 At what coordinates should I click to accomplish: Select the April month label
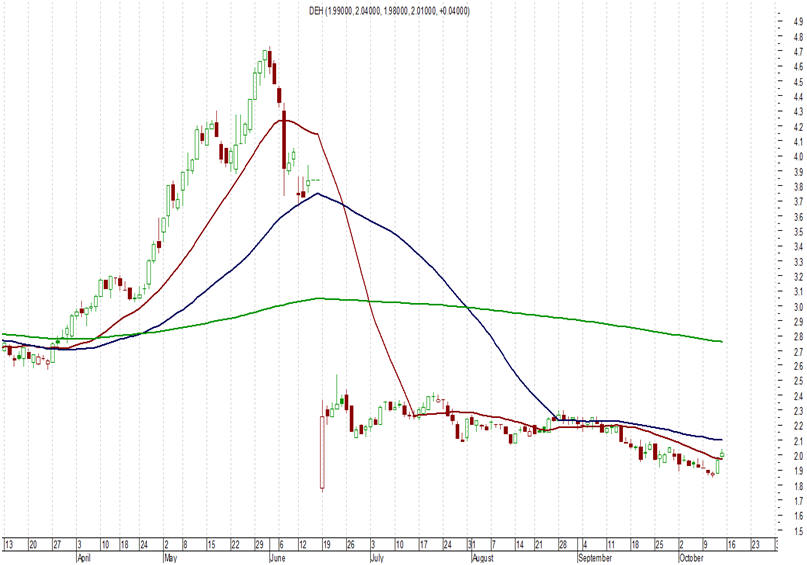pyautogui.click(x=83, y=558)
